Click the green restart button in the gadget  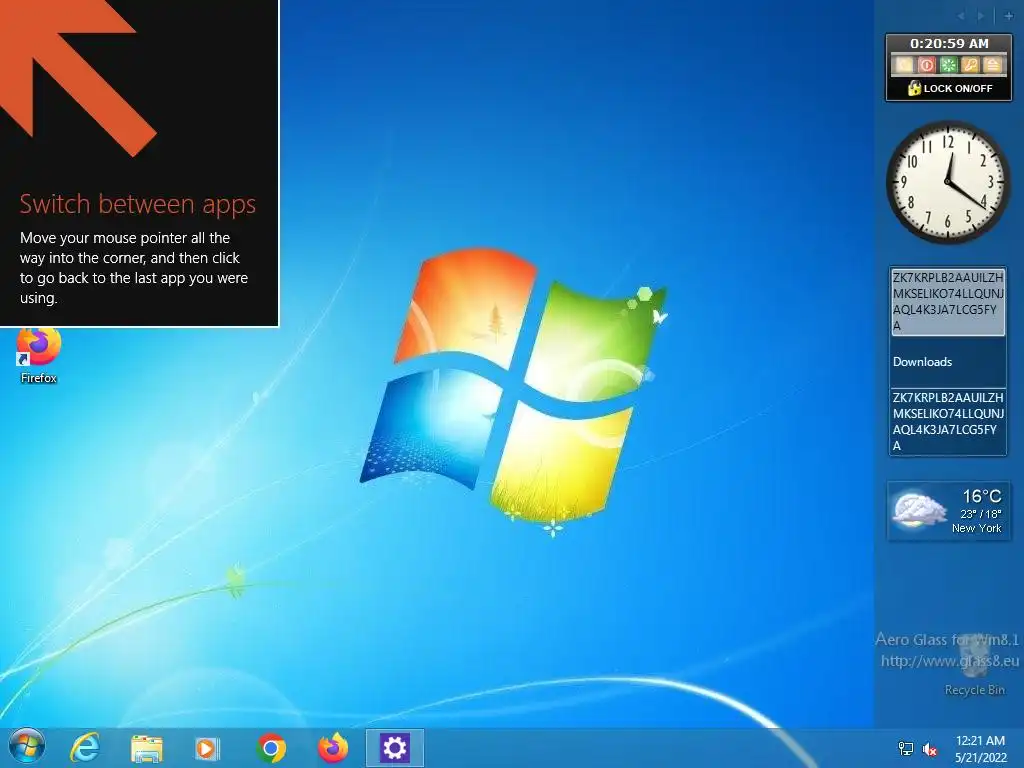[948, 65]
